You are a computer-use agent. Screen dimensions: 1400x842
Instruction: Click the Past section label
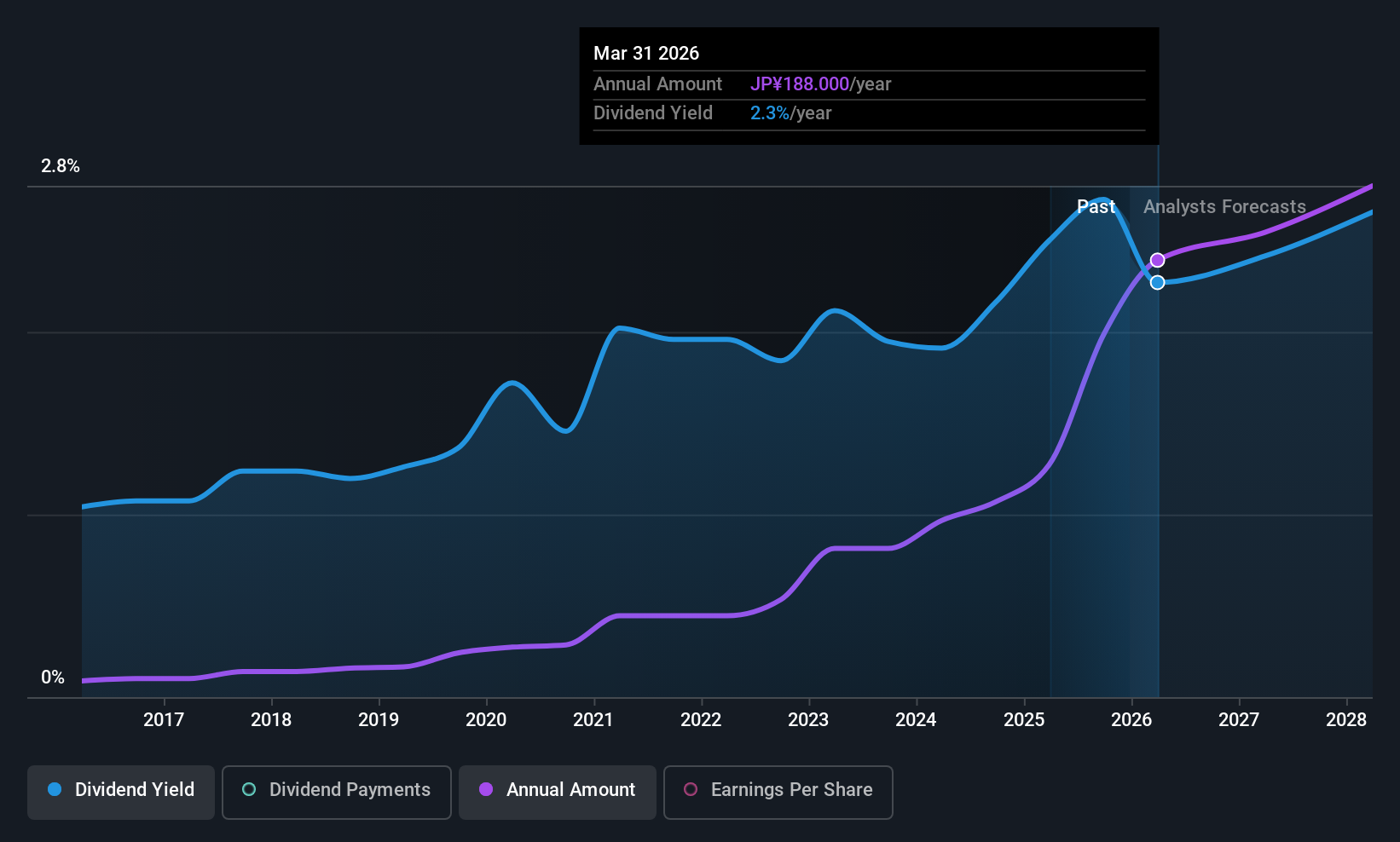1096,207
